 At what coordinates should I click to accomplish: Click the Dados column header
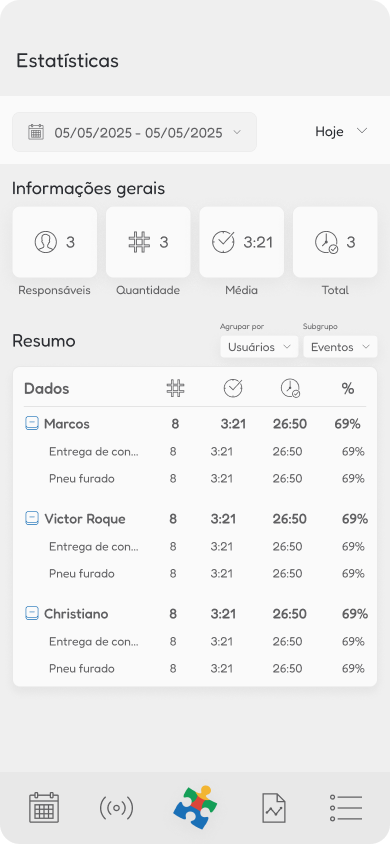point(47,389)
